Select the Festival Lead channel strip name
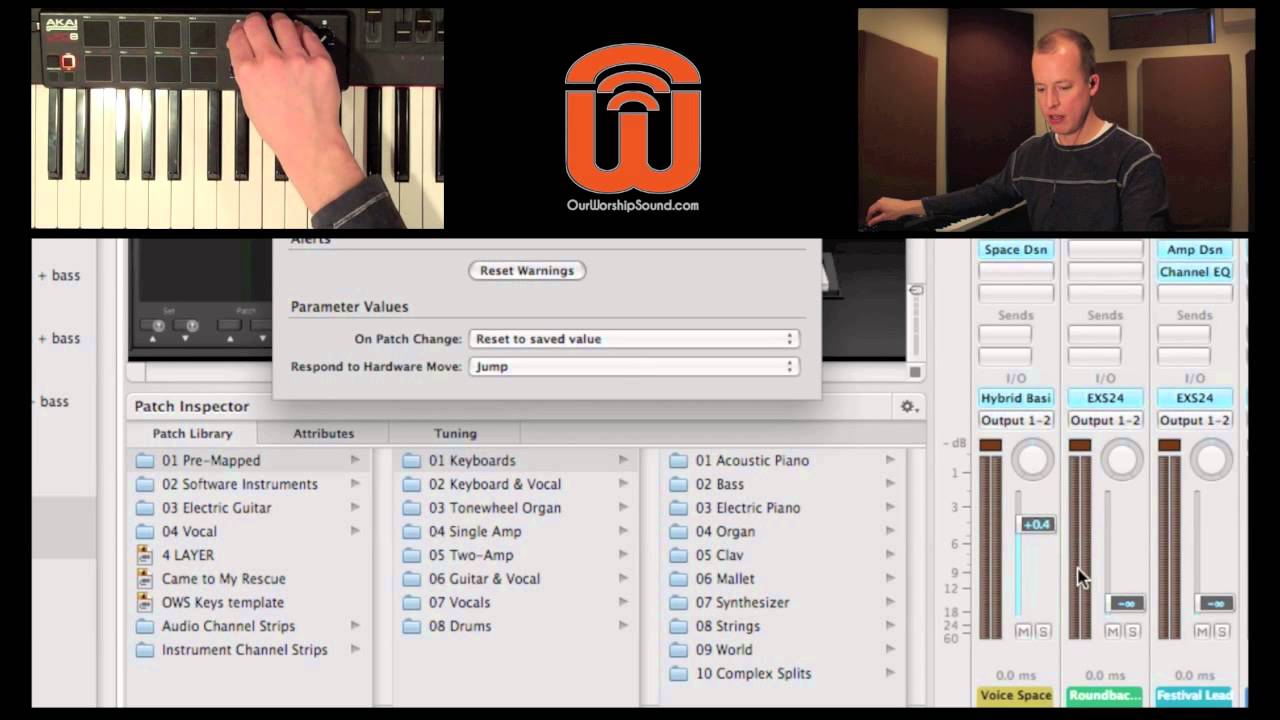The height and width of the screenshot is (720, 1280). (1195, 695)
